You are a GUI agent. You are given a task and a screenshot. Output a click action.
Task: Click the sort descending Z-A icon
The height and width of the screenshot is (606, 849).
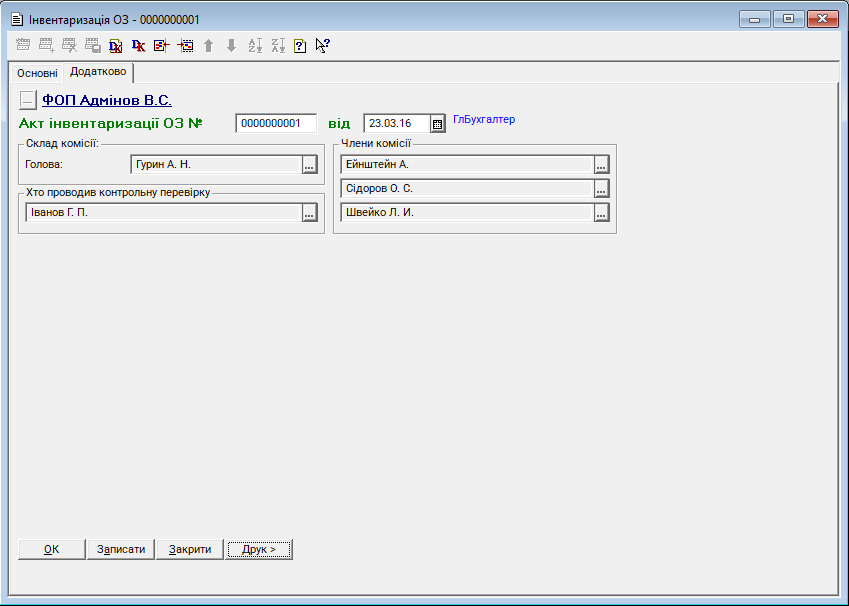(x=277, y=45)
